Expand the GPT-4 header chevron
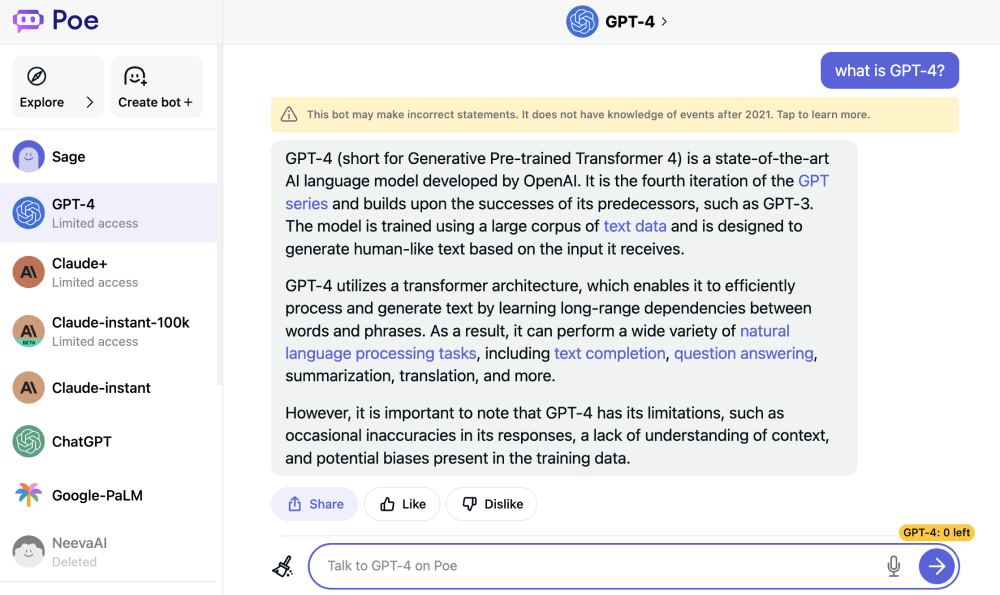Image resolution: width=1000 pixels, height=595 pixels. pos(664,21)
